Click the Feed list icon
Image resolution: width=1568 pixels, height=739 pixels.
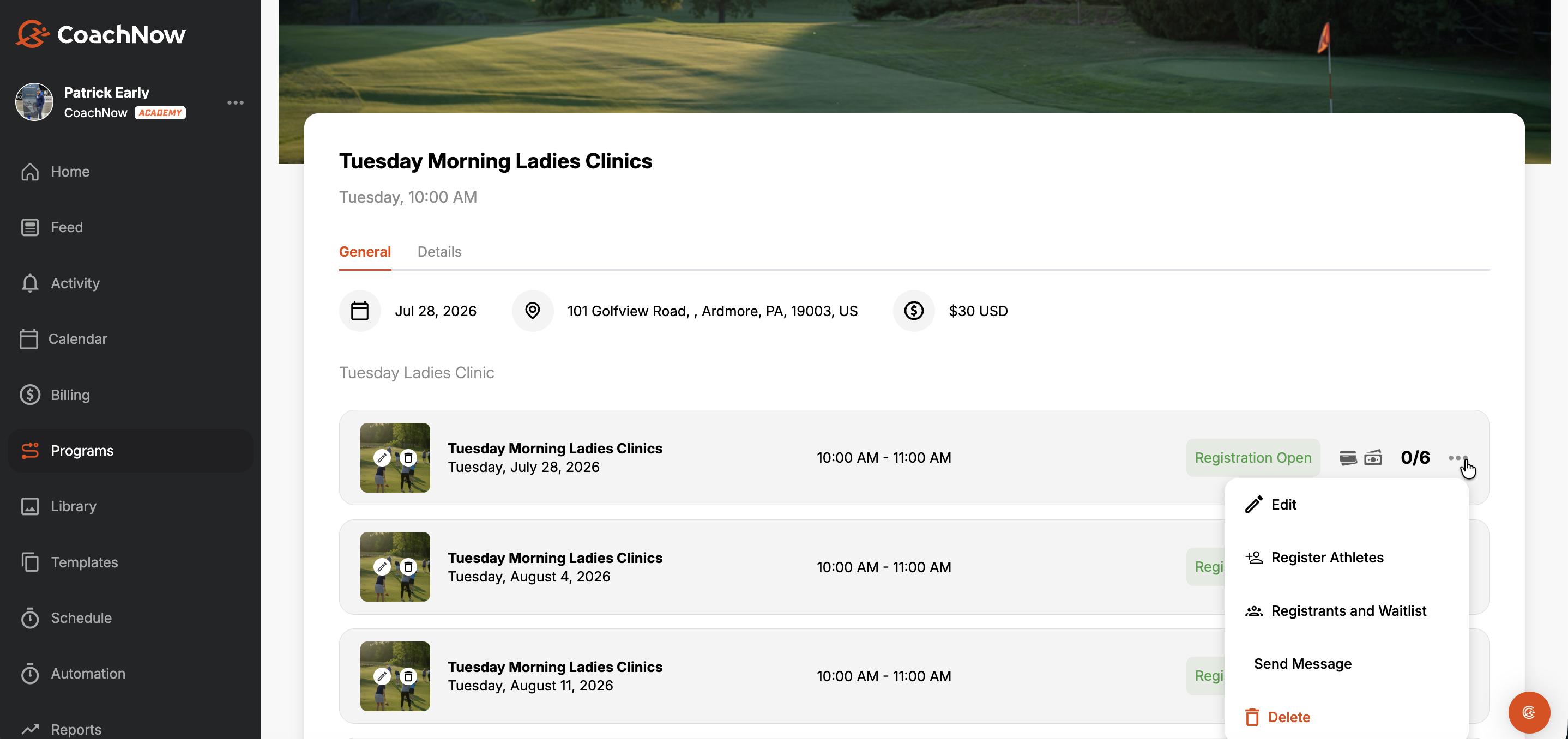coord(30,227)
